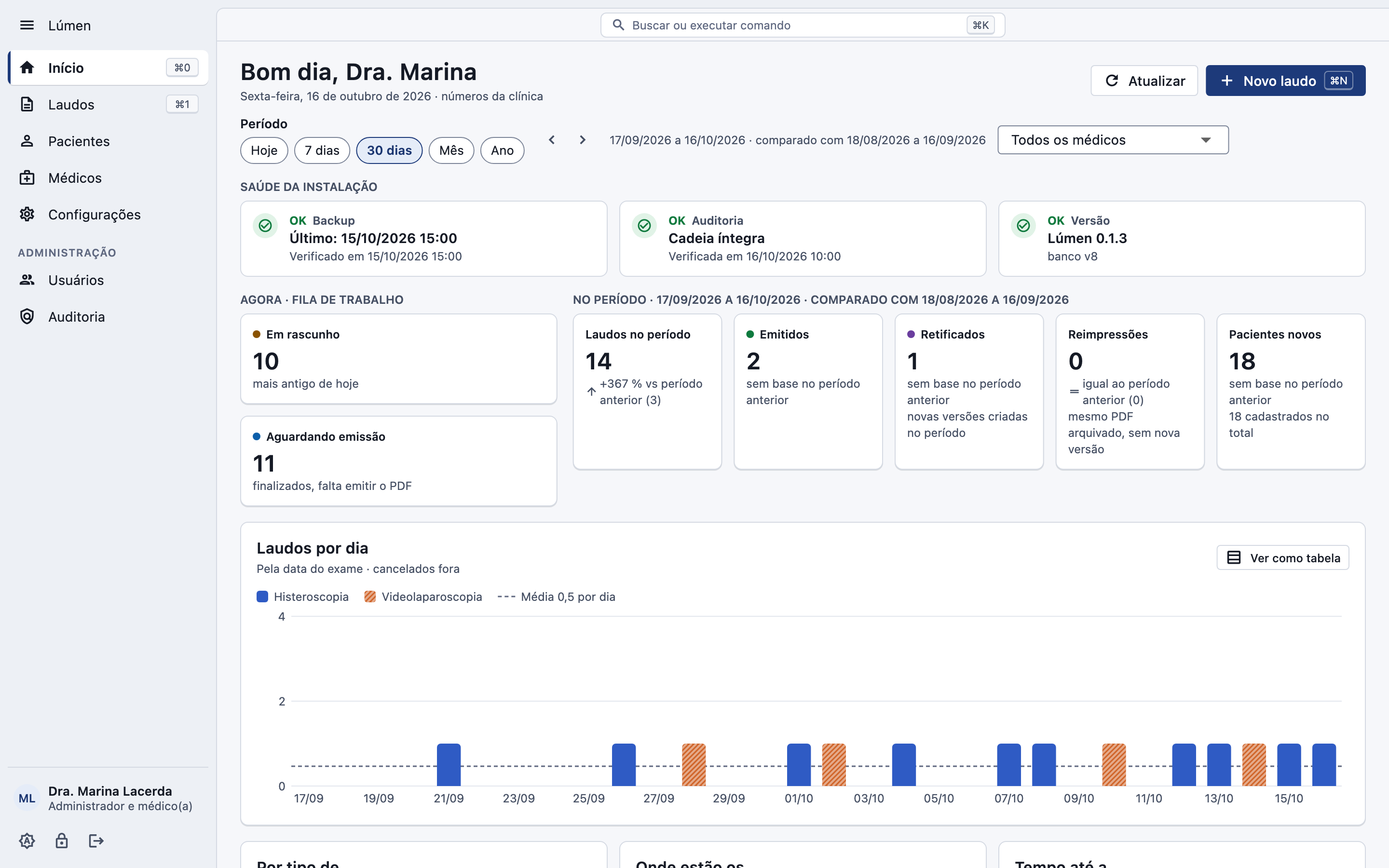Click the Dra. Marina Lacerda name
The width and height of the screenshot is (1389, 868).
(x=110, y=791)
